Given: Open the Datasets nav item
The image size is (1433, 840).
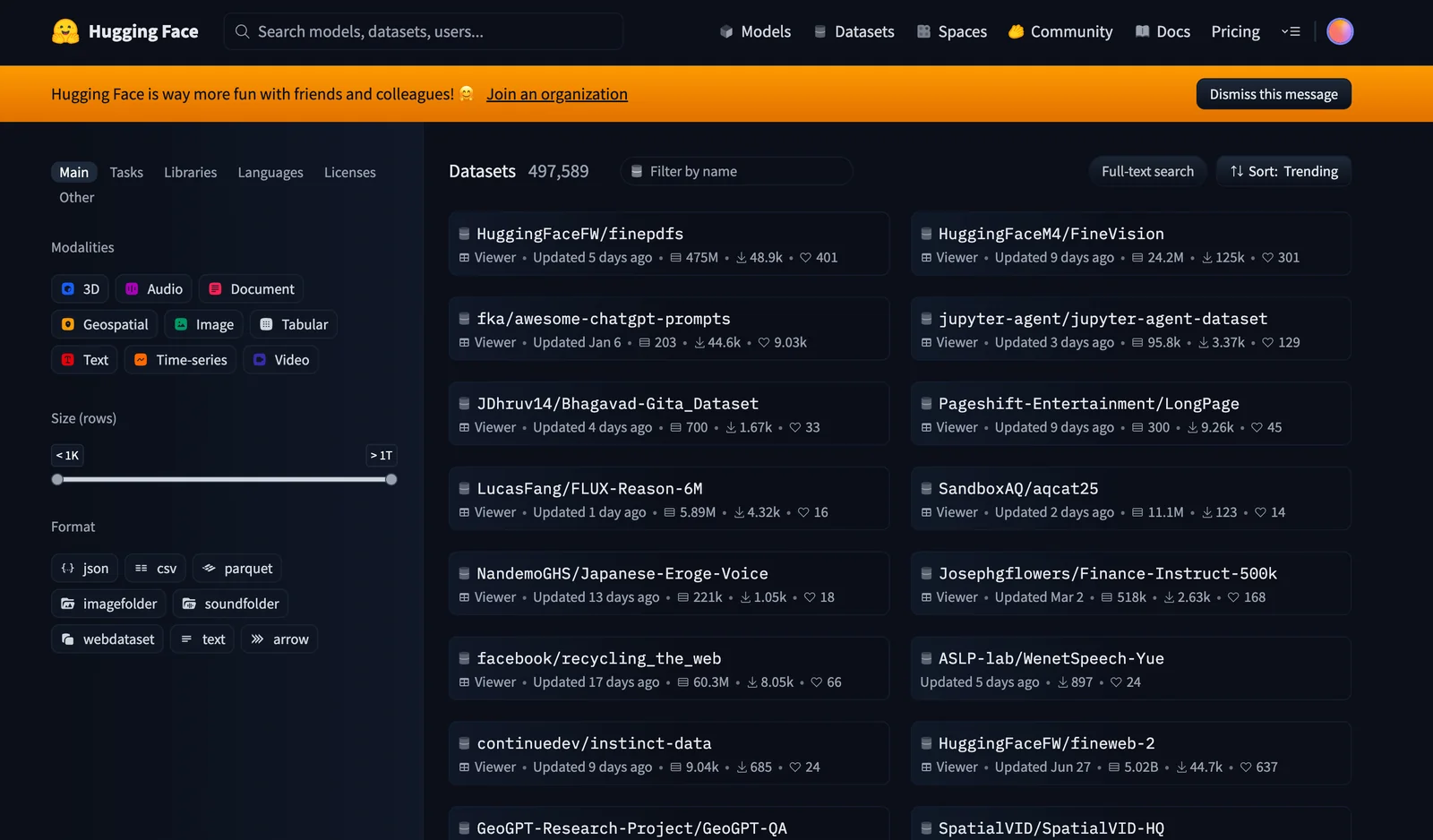Looking at the screenshot, I should (x=854, y=31).
